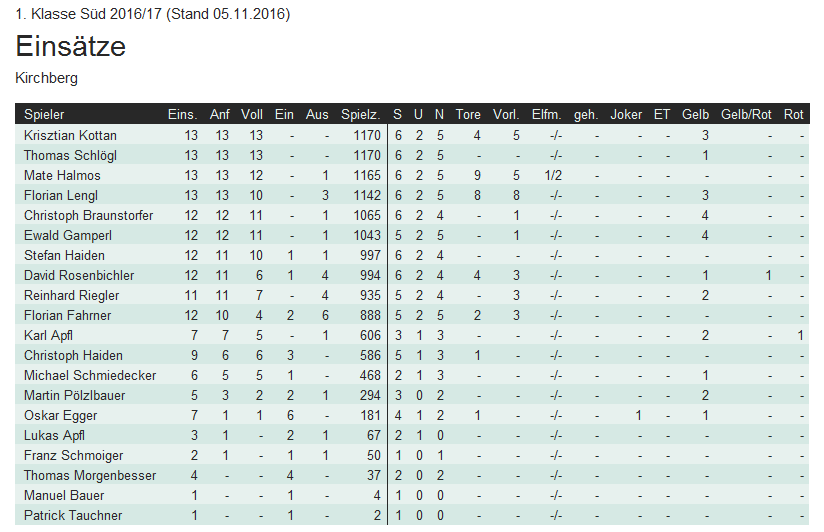Click the Joker column header
This screenshot has height=532, width=824.
click(x=626, y=115)
